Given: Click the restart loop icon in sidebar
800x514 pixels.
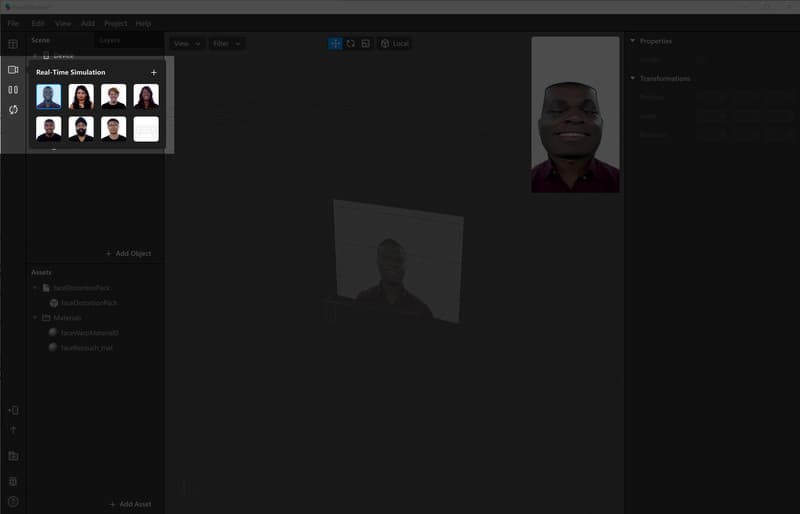Looking at the screenshot, I should pyautogui.click(x=13, y=110).
